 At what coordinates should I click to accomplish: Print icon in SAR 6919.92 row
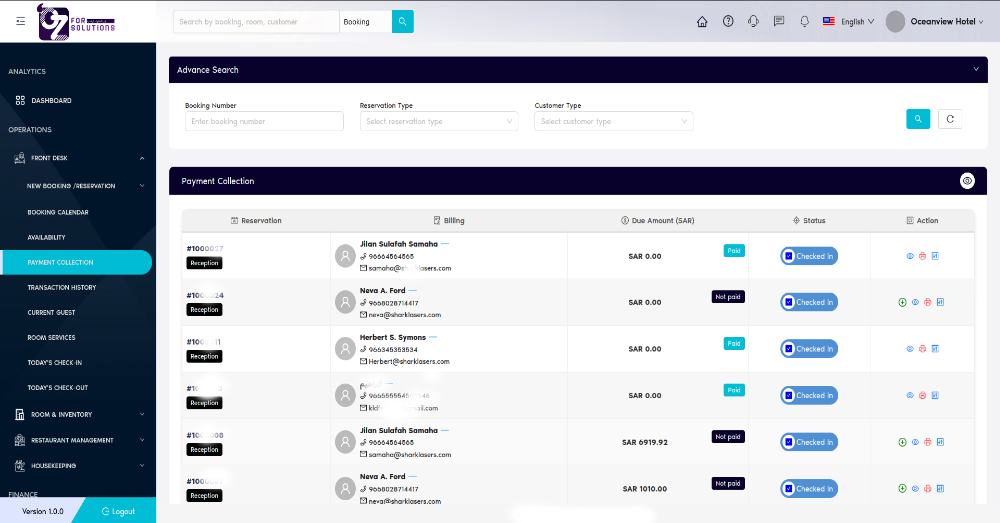928,442
